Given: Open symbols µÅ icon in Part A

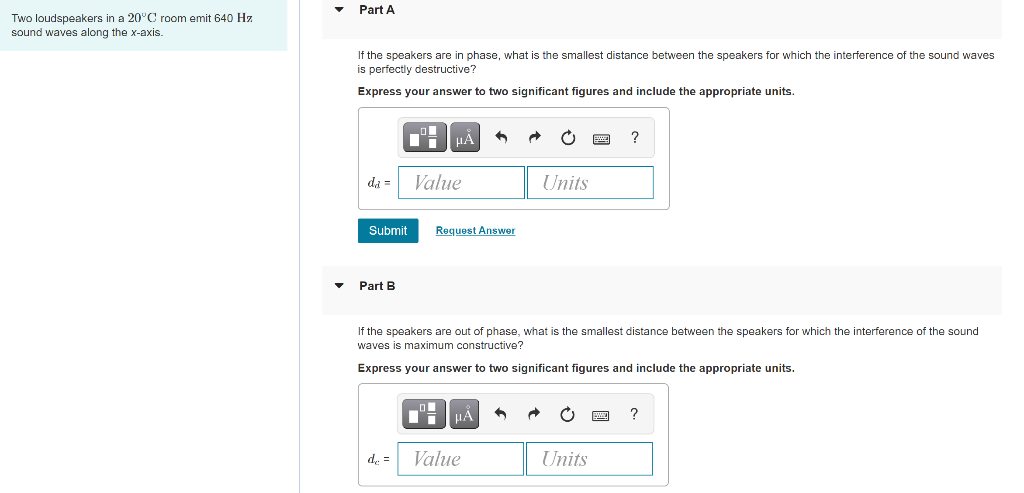Looking at the screenshot, I should (x=464, y=138).
